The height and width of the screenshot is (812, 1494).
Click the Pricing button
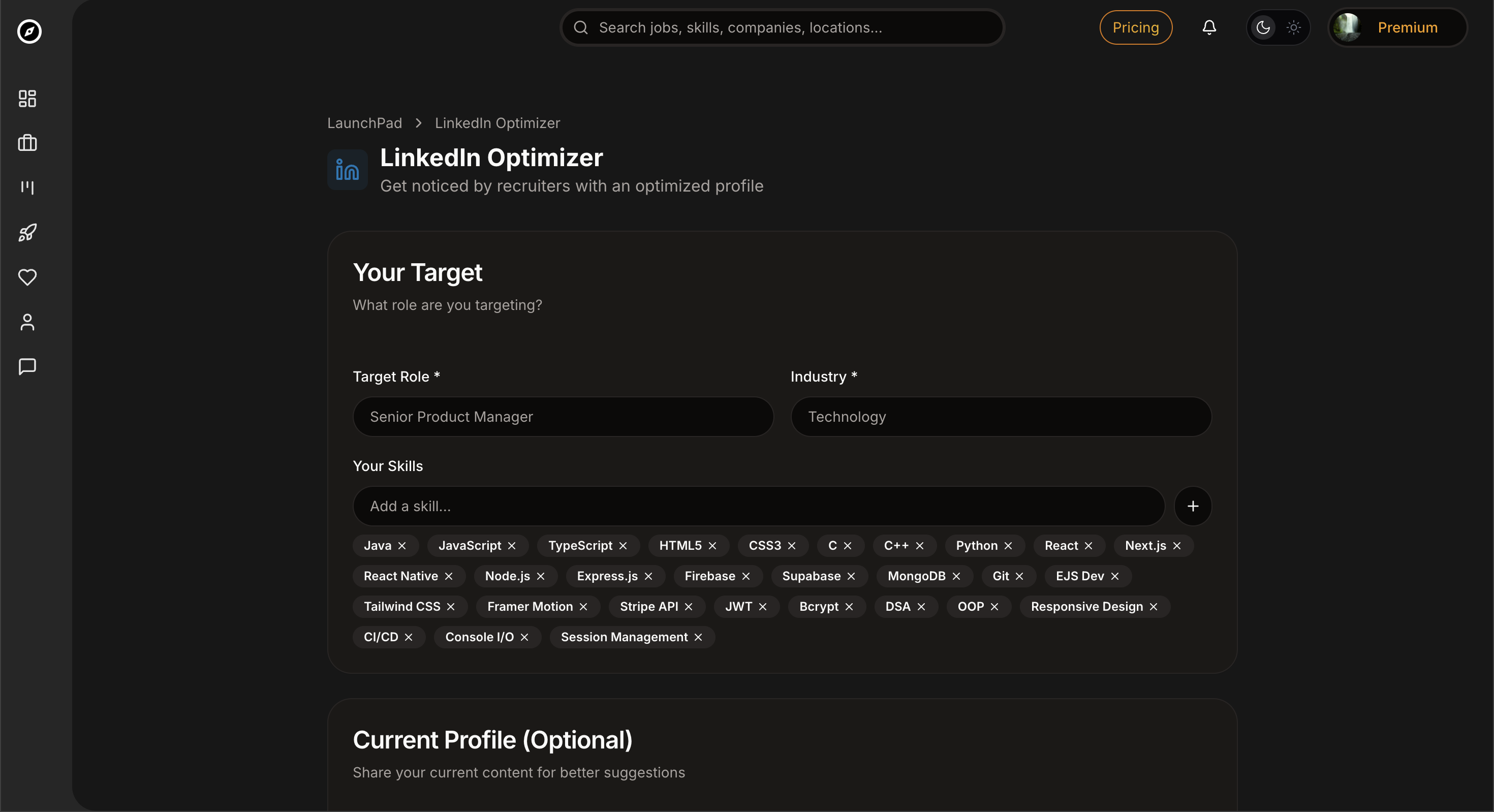[1135, 27]
